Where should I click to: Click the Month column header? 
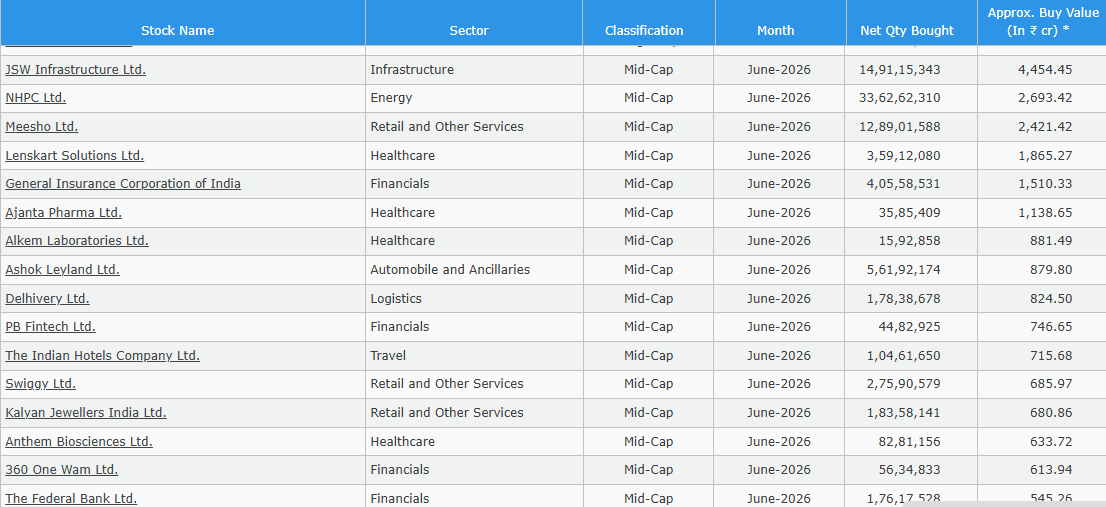(775, 30)
